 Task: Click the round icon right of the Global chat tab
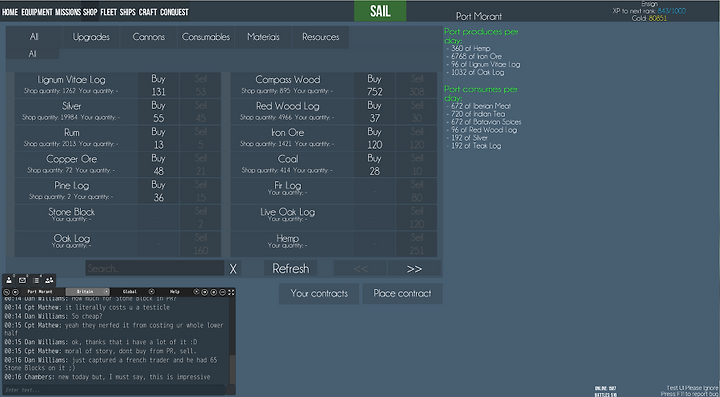(152, 291)
